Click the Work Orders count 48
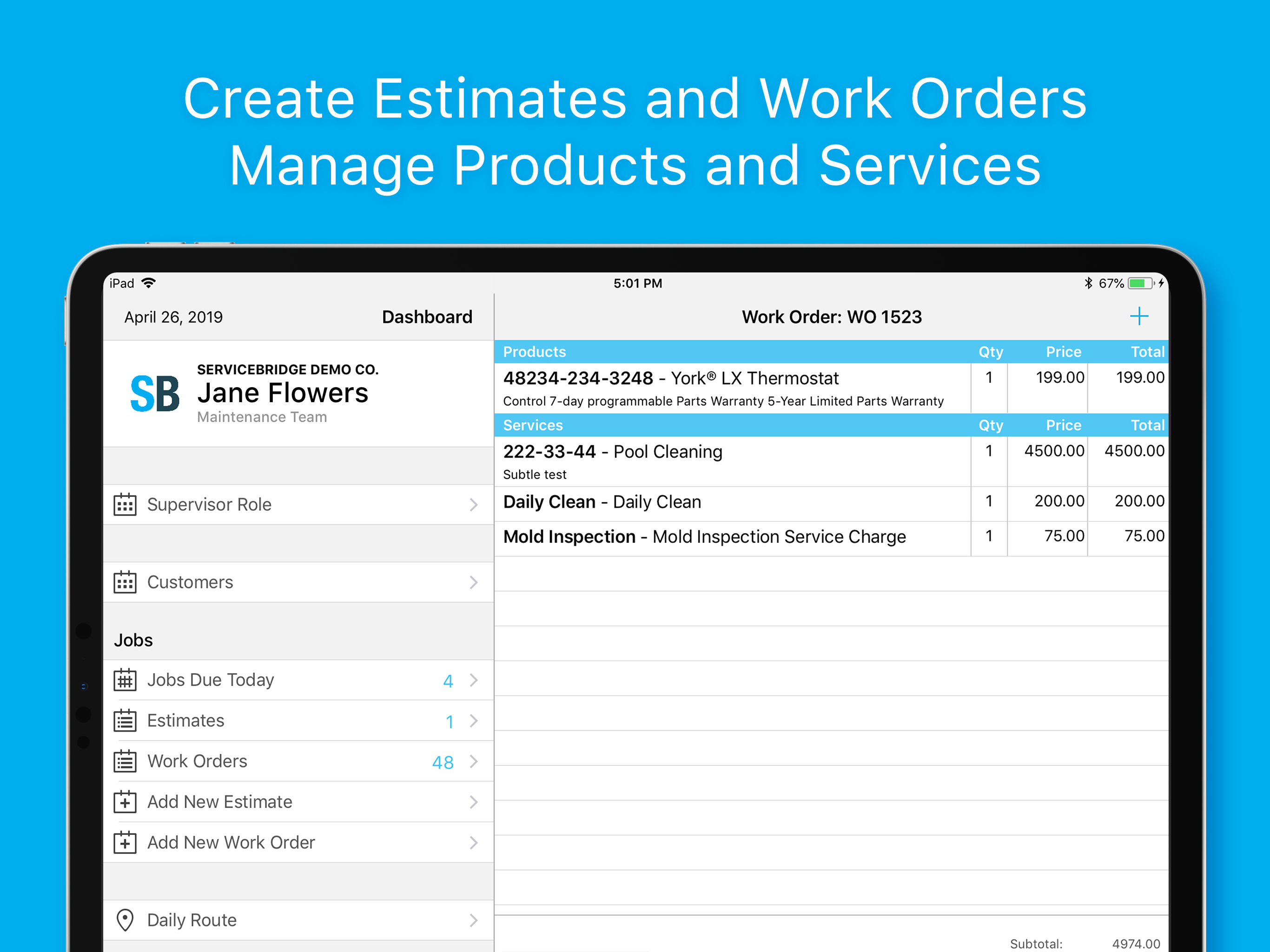 (443, 762)
